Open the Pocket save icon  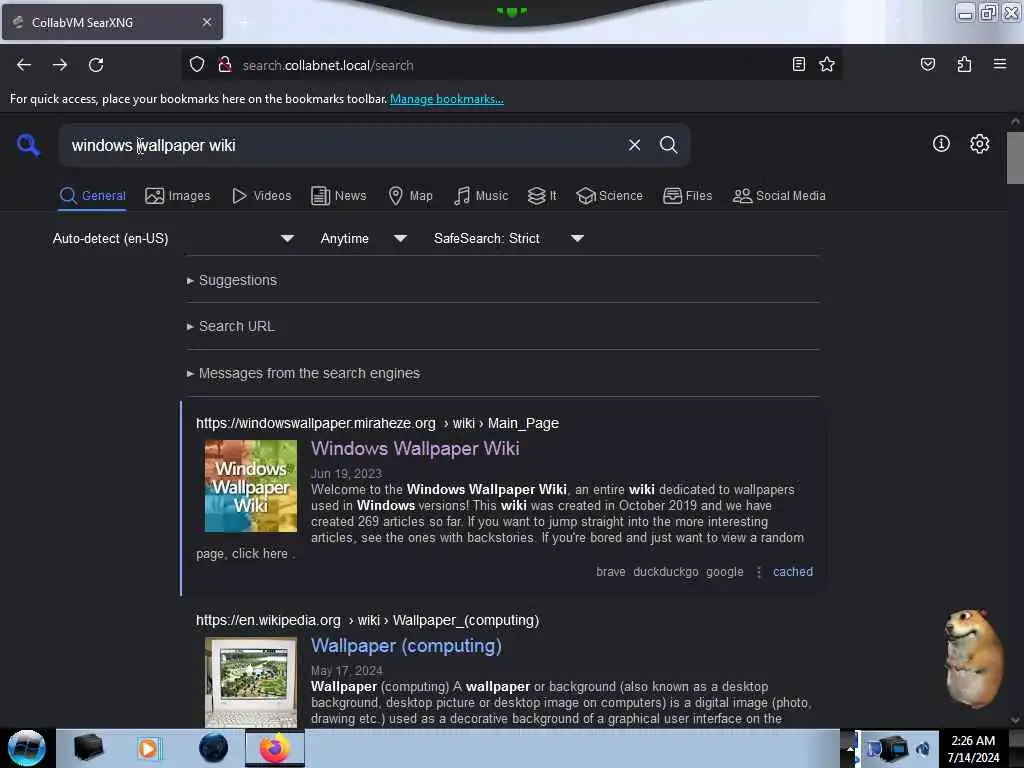(x=927, y=64)
